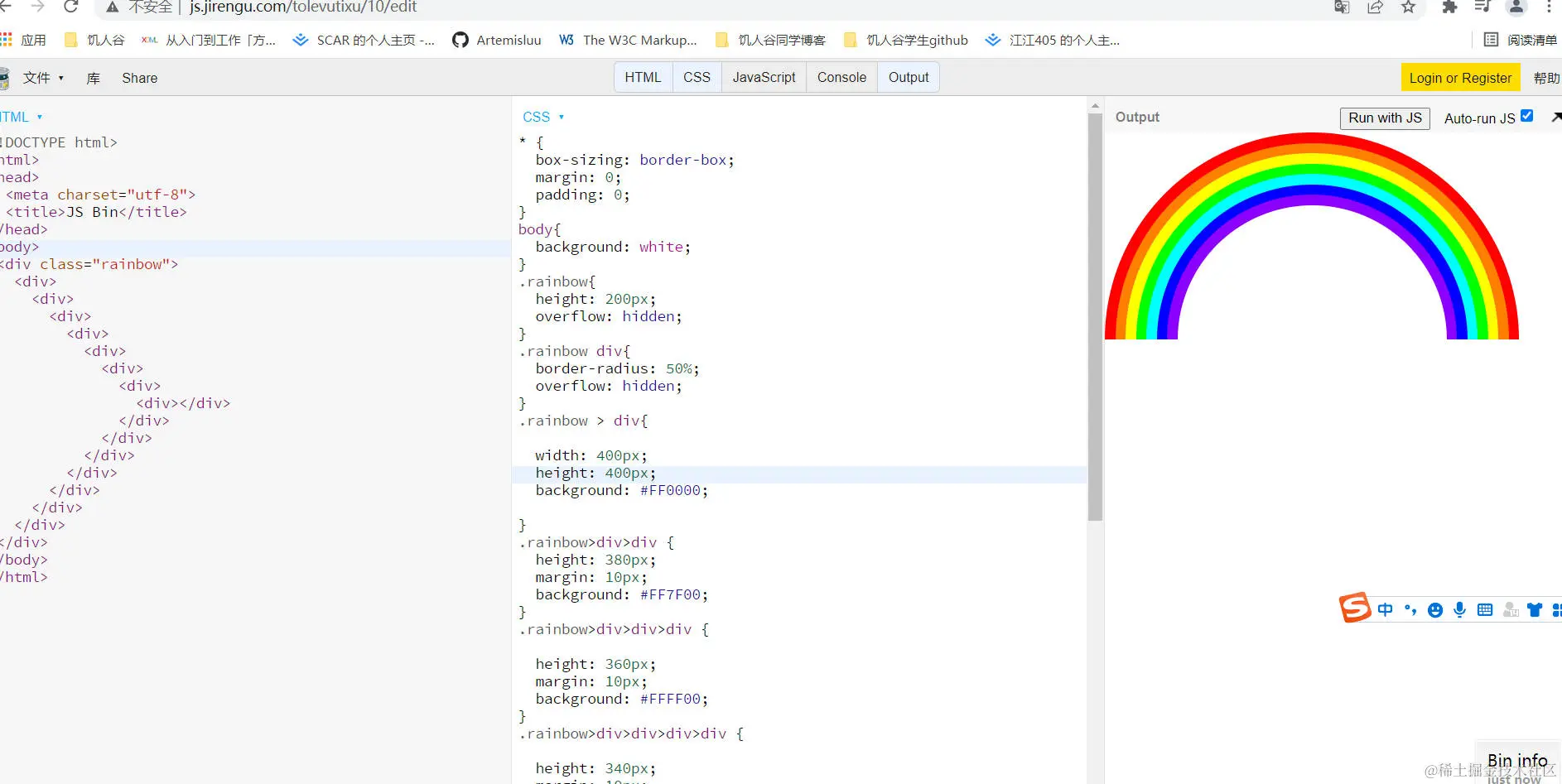
Task: Select the JavaScript tab
Action: coord(763,77)
